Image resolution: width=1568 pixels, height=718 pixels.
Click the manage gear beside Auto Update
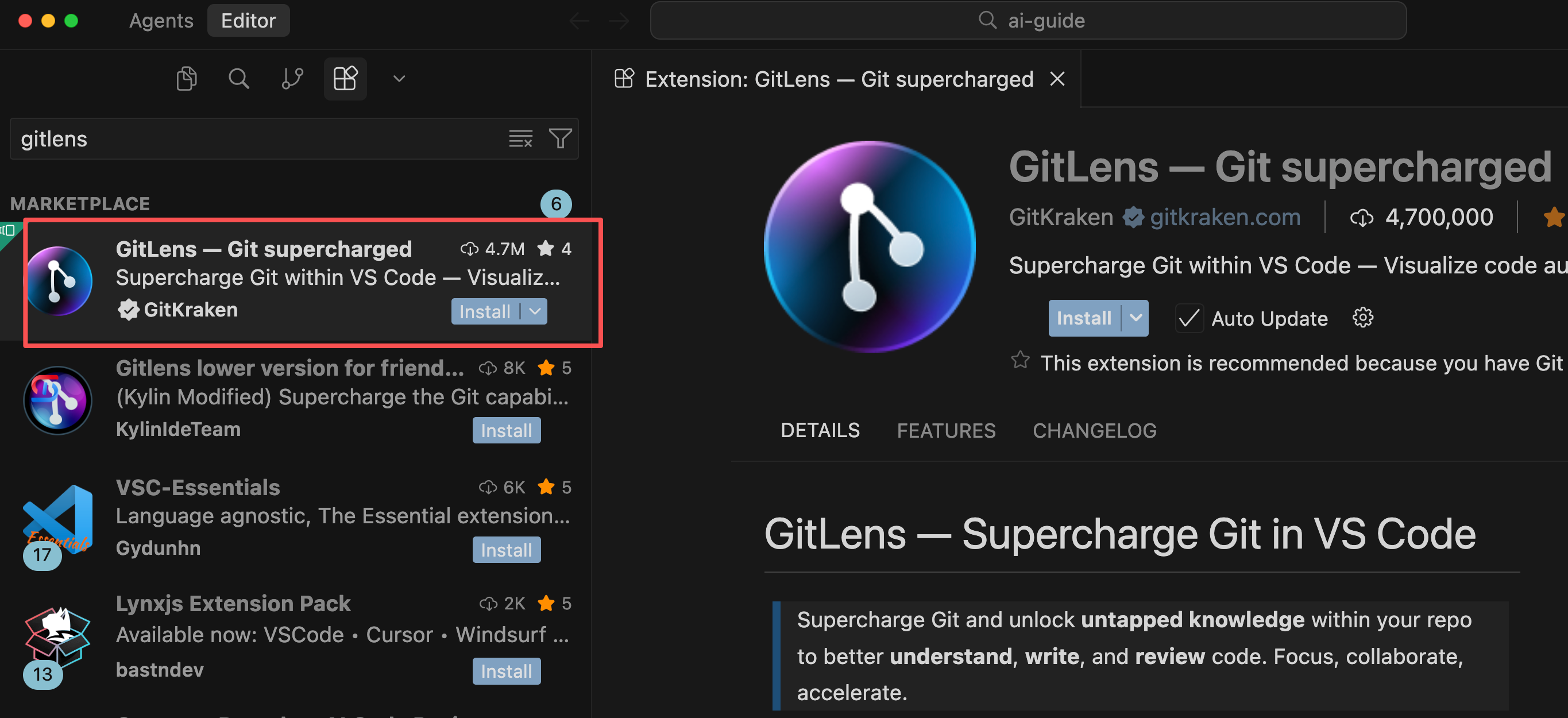tap(1362, 318)
